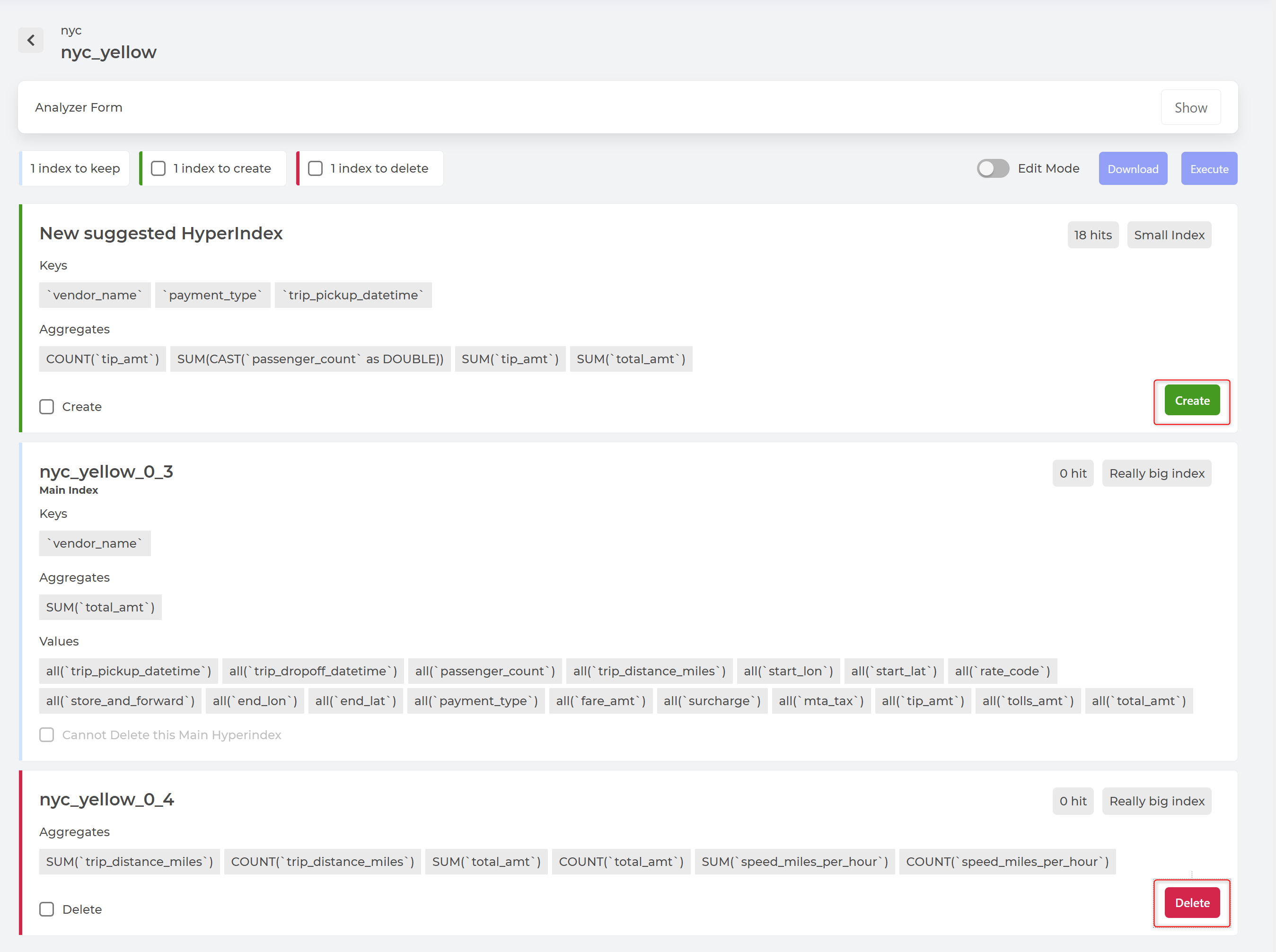Viewport: 1276px width, 952px height.
Task: Click the 'Main Index' label
Action: [x=69, y=490]
